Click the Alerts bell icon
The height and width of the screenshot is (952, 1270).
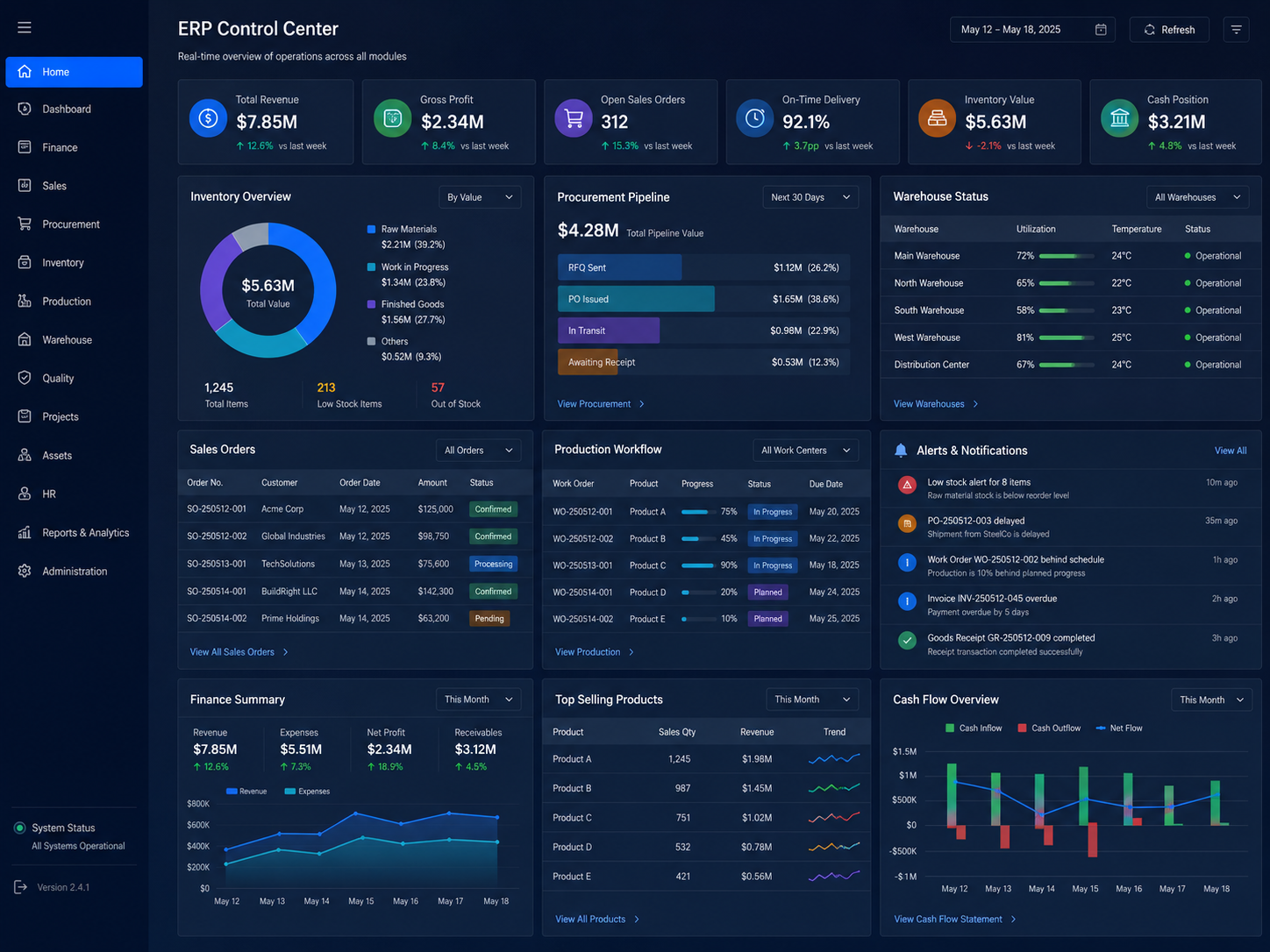tap(901, 451)
